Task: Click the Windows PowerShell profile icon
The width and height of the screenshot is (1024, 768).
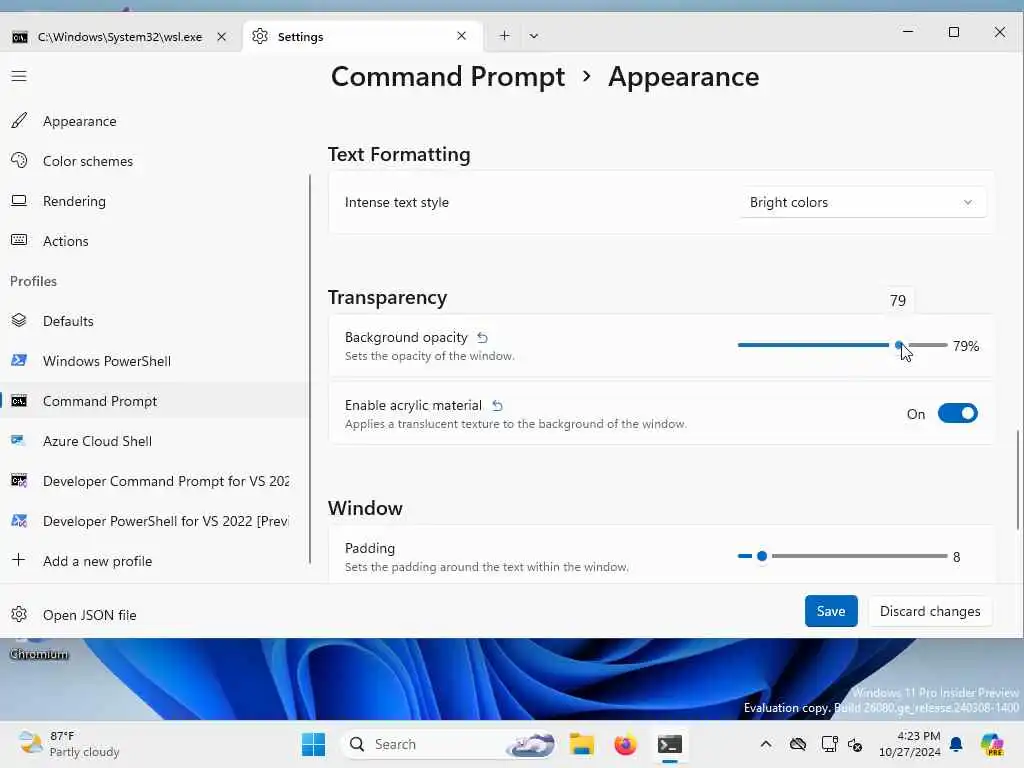Action: (19, 360)
